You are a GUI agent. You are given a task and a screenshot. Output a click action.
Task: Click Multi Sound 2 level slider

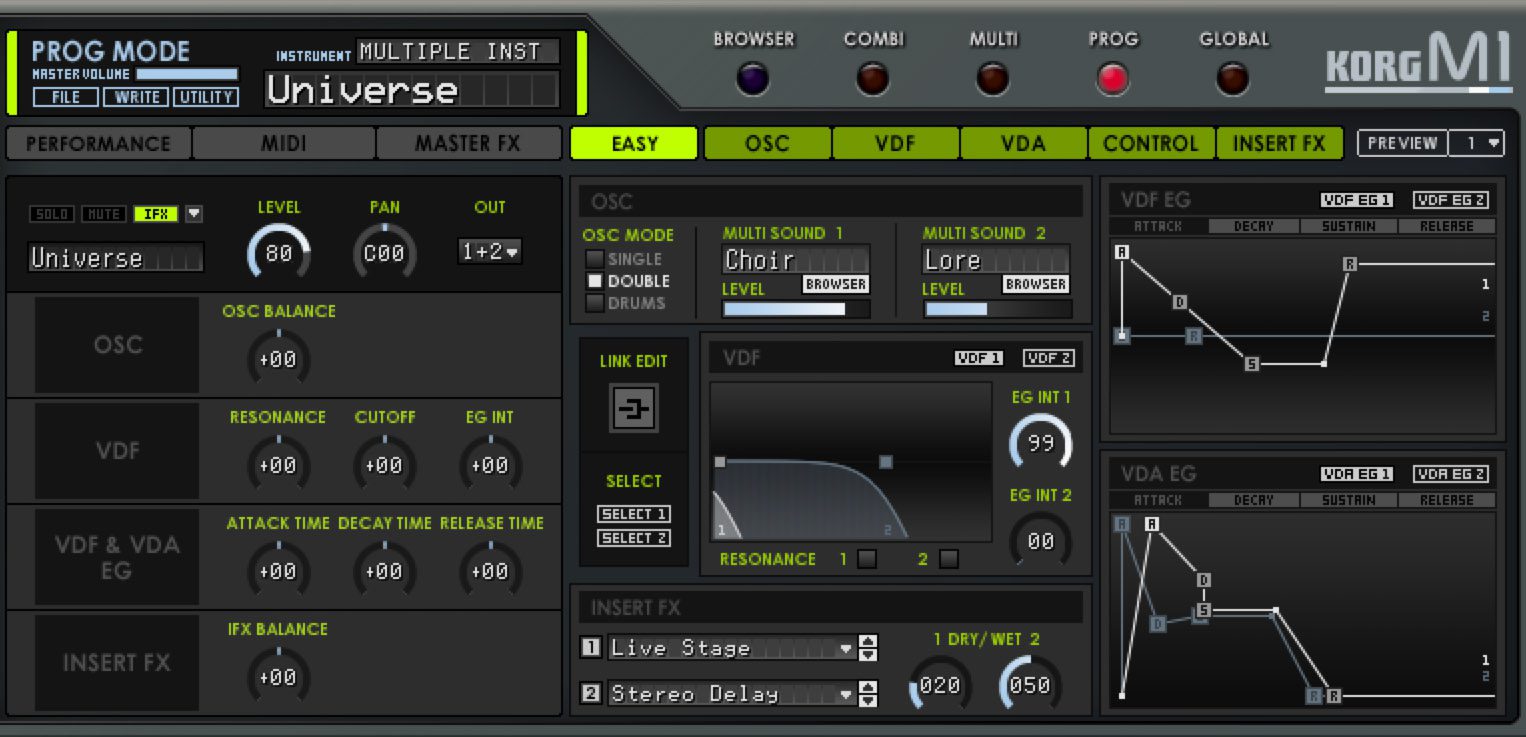point(997,309)
